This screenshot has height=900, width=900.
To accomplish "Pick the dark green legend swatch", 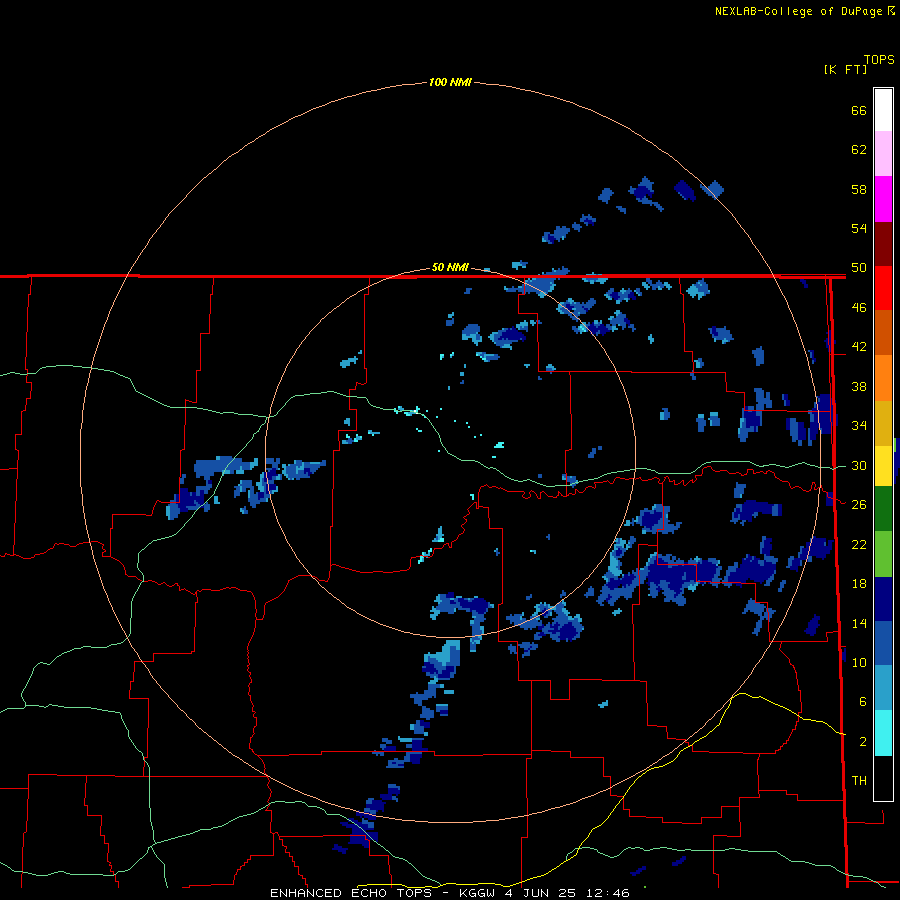I will pyautogui.click(x=883, y=509).
